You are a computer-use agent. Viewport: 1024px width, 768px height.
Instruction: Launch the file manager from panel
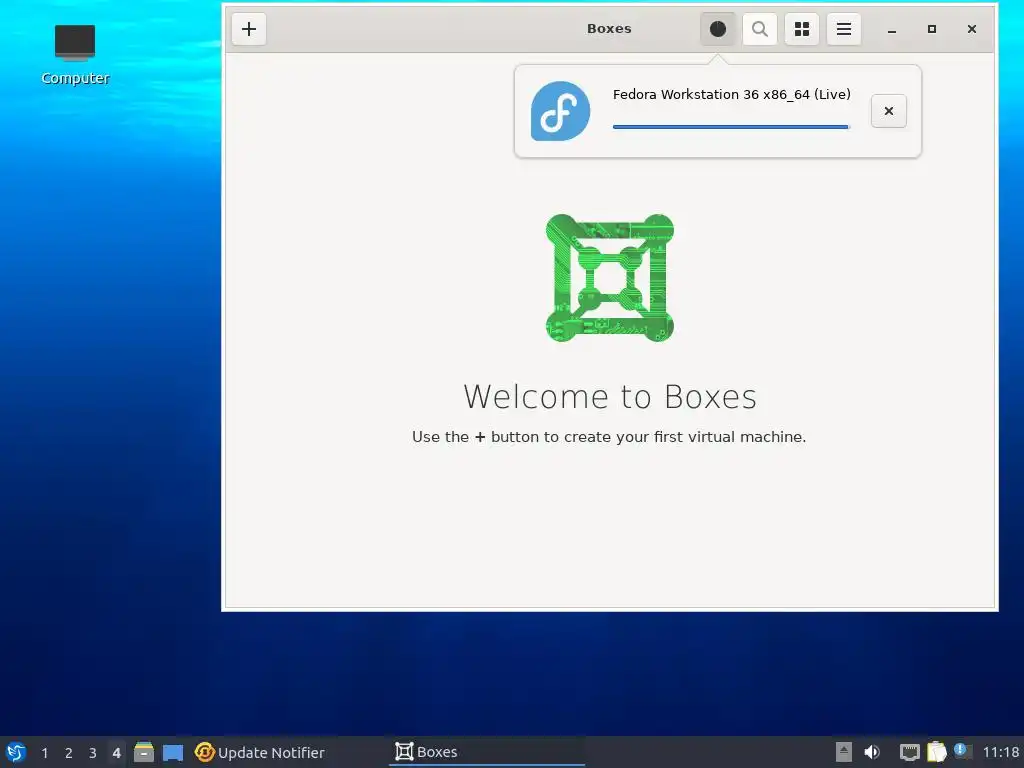click(x=144, y=752)
